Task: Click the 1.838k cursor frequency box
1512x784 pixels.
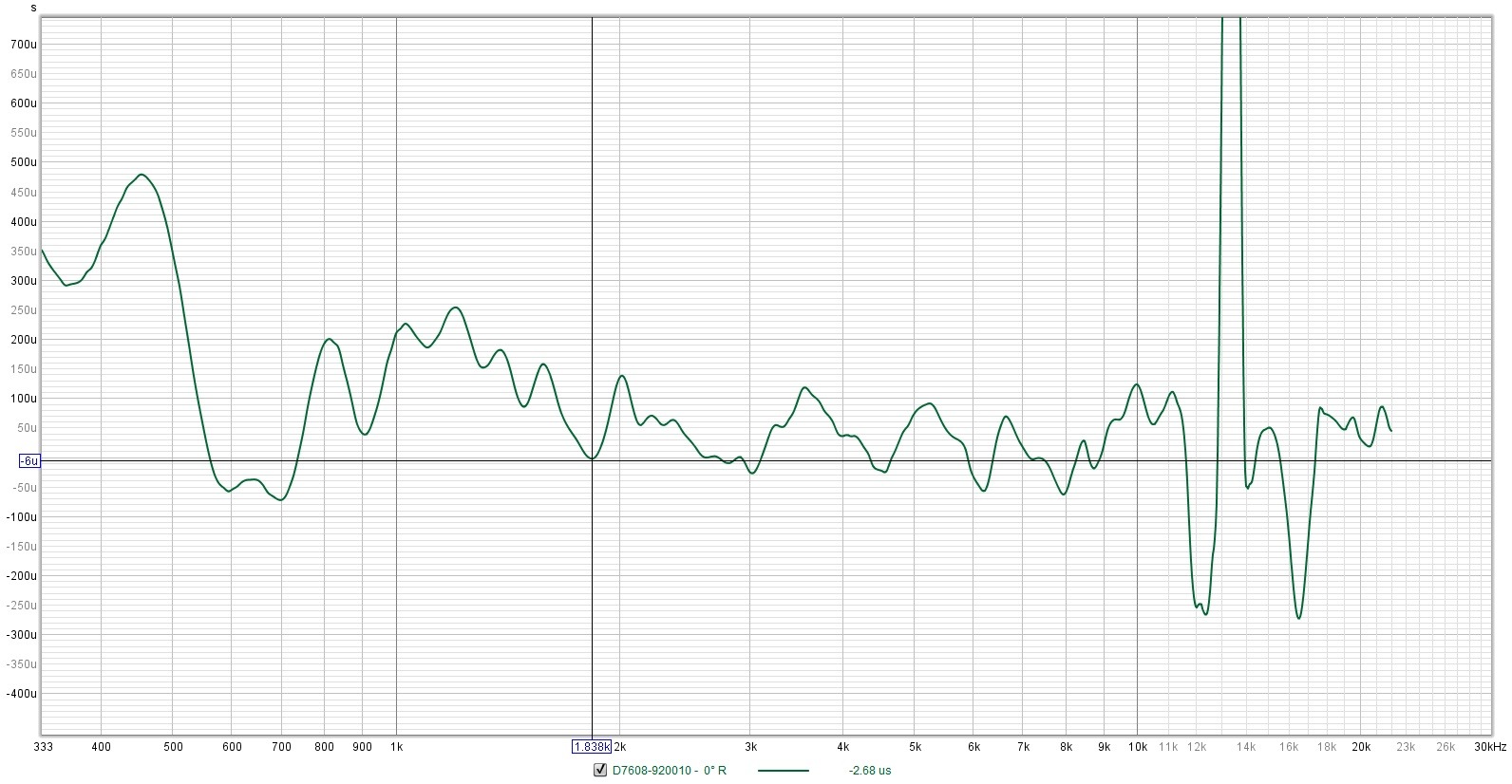Action: coord(592,747)
